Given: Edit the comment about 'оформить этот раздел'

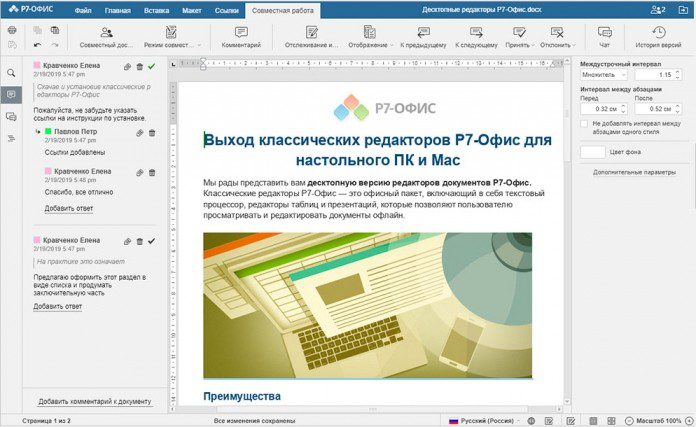Looking at the screenshot, I should 127,241.
